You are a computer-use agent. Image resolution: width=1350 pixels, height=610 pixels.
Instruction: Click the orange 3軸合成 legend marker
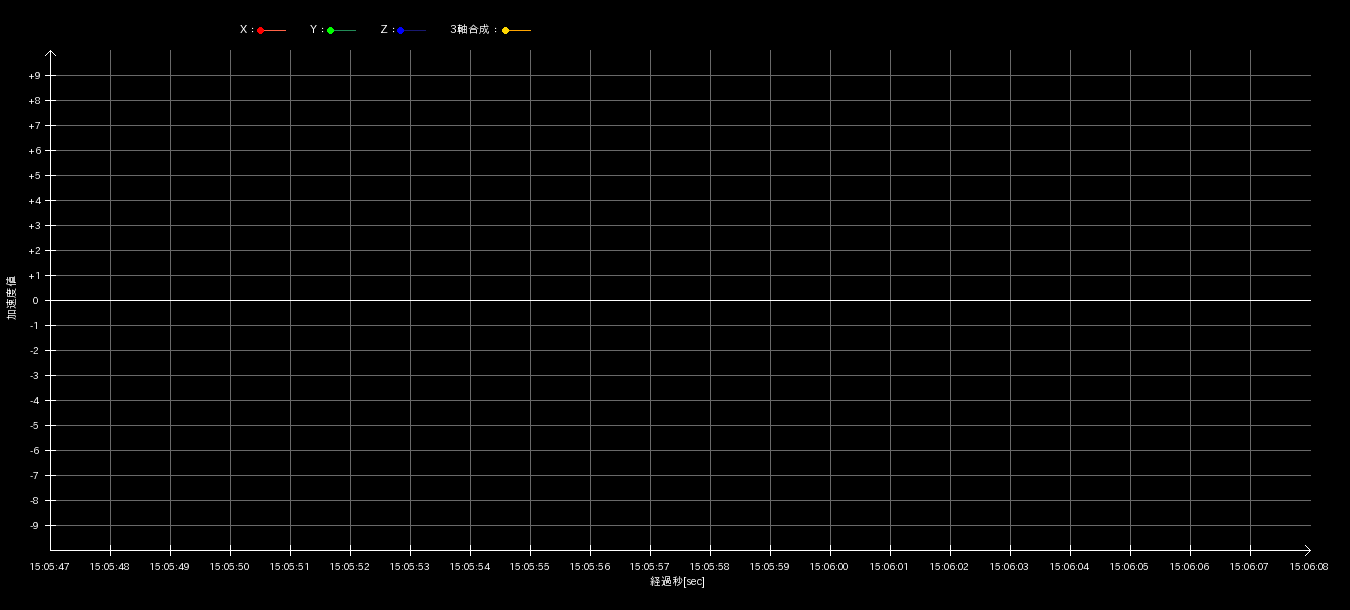(506, 31)
